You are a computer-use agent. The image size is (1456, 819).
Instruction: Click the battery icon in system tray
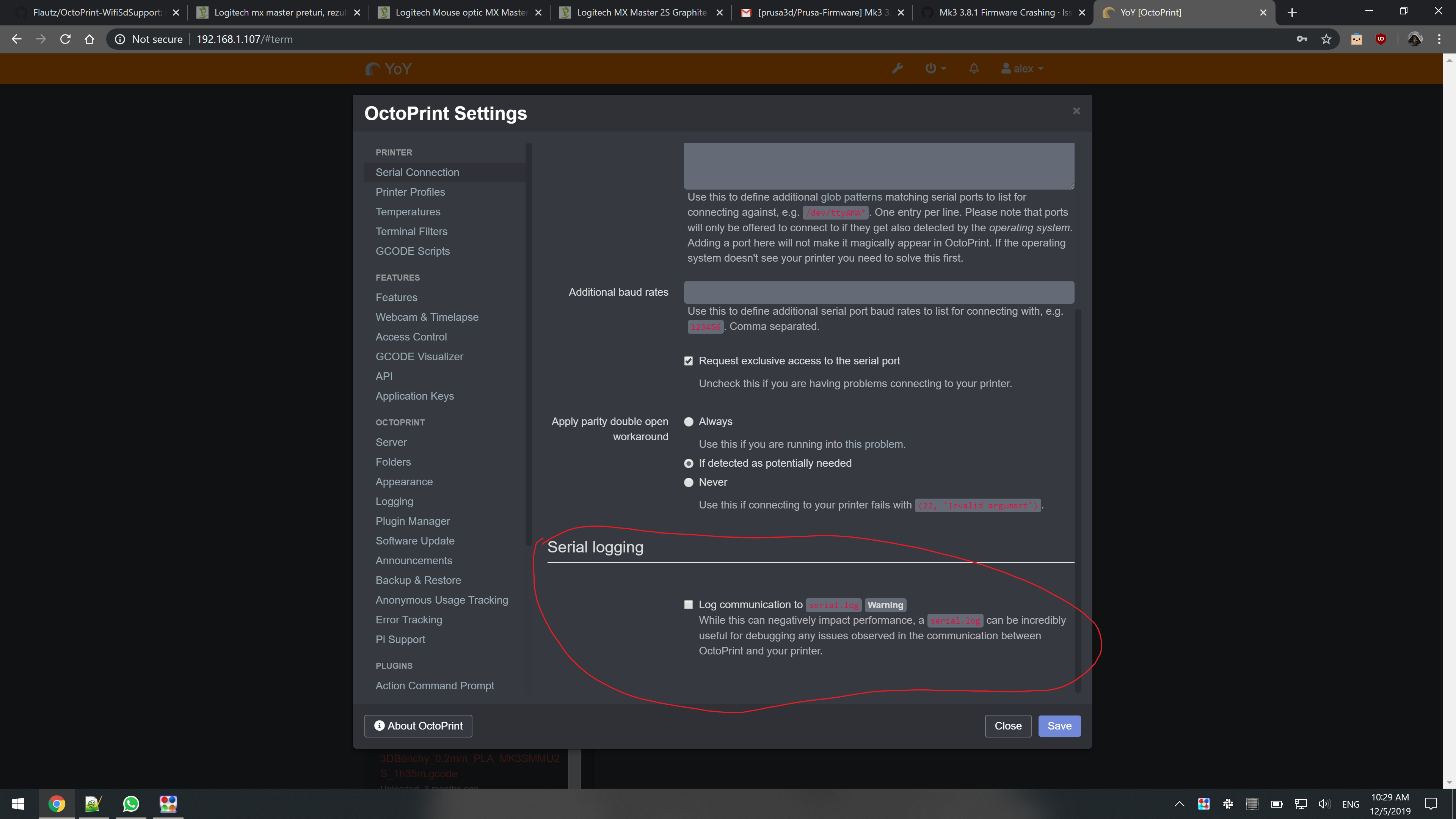tap(1276, 804)
